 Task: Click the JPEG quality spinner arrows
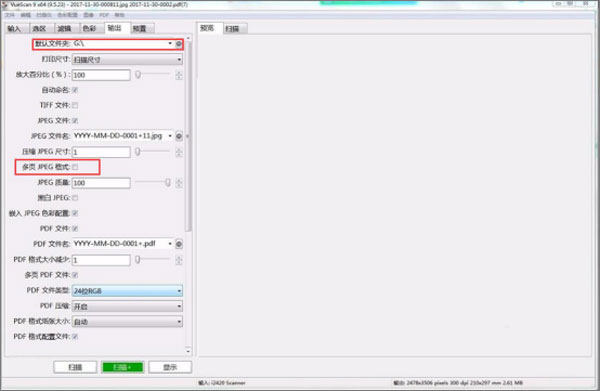point(179,183)
